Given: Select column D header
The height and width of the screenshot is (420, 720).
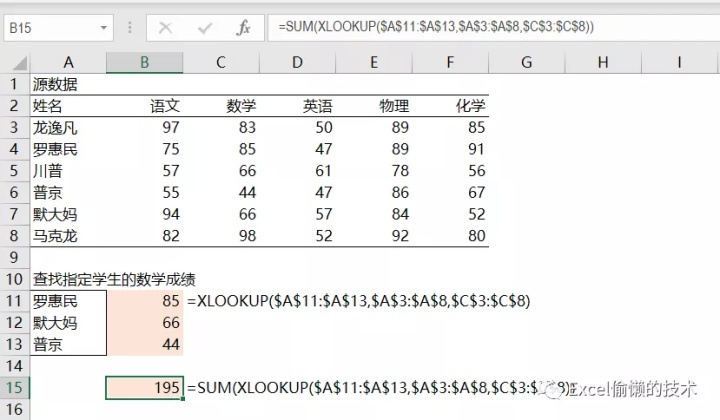Looking at the screenshot, I should [297, 62].
